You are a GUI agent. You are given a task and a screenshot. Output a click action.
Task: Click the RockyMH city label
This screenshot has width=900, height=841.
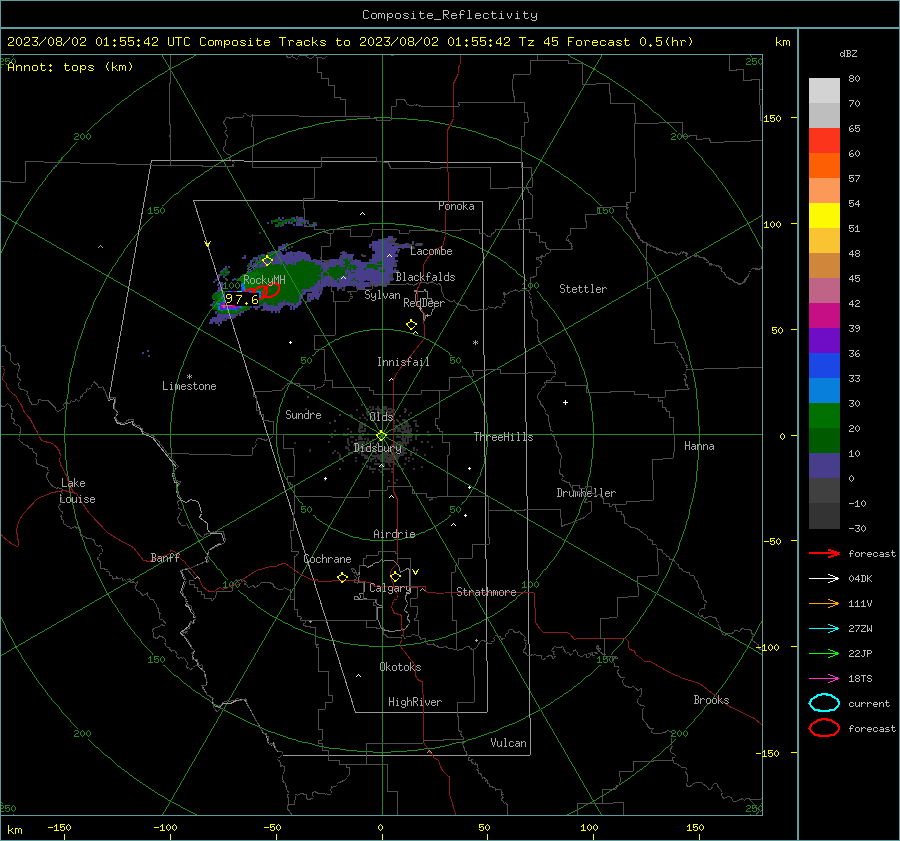(264, 280)
